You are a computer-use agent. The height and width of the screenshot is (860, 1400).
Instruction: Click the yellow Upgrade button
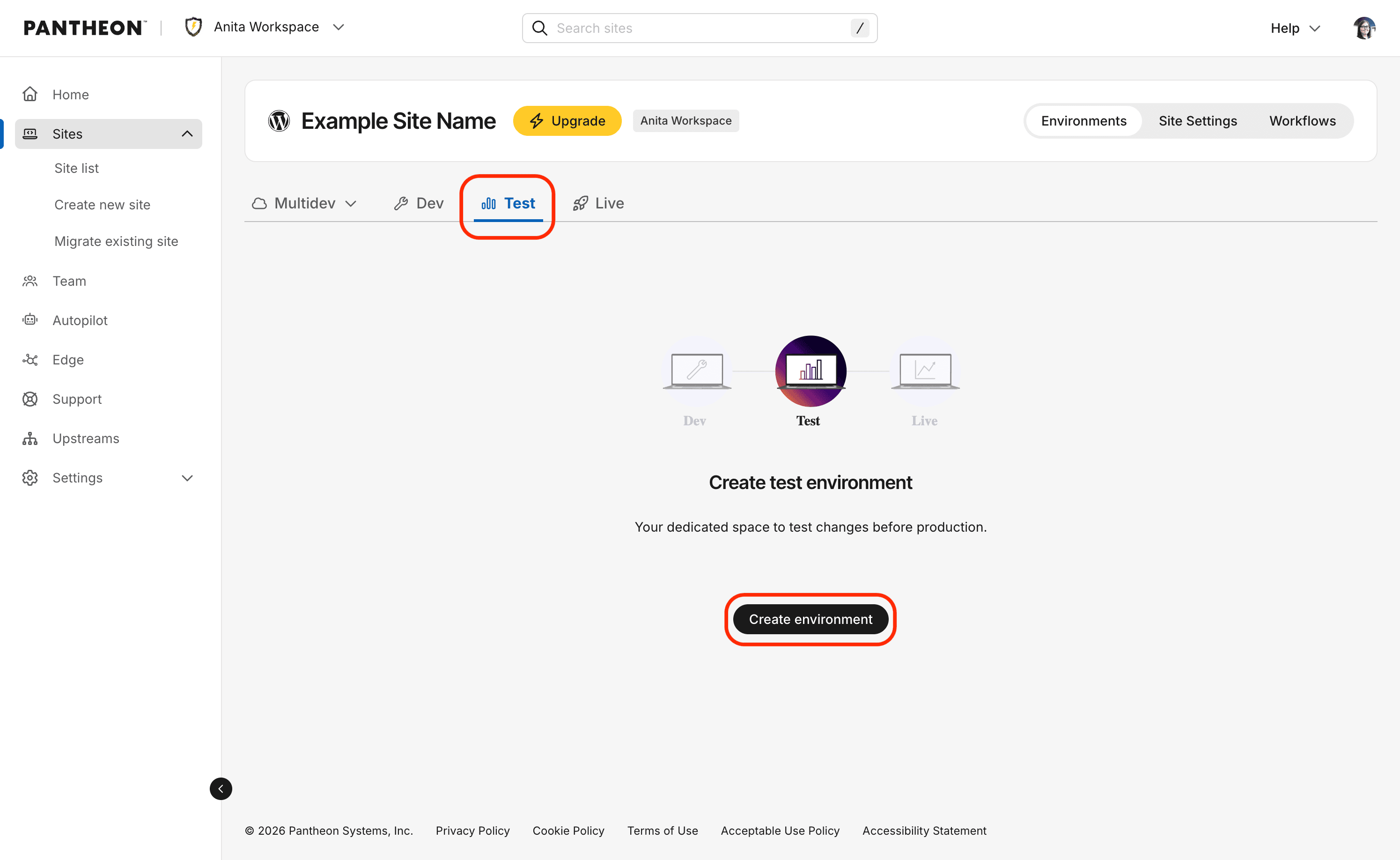pyautogui.click(x=567, y=120)
